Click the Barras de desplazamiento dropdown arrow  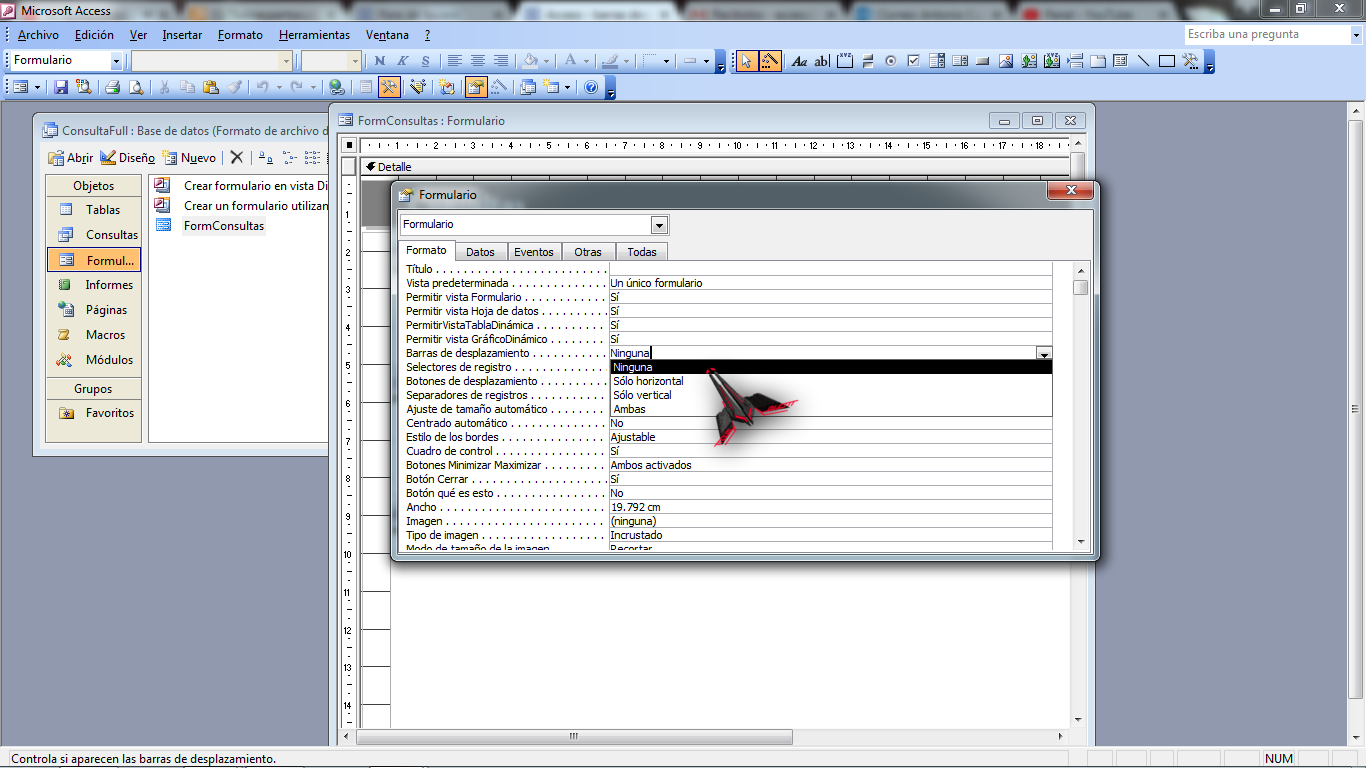[x=1044, y=353]
